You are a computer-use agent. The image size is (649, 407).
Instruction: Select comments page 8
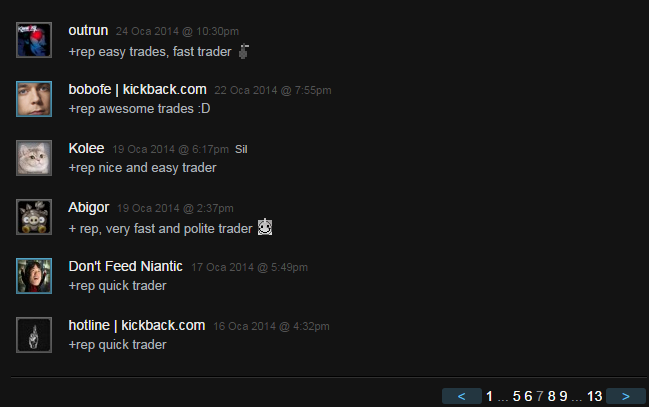(551, 396)
